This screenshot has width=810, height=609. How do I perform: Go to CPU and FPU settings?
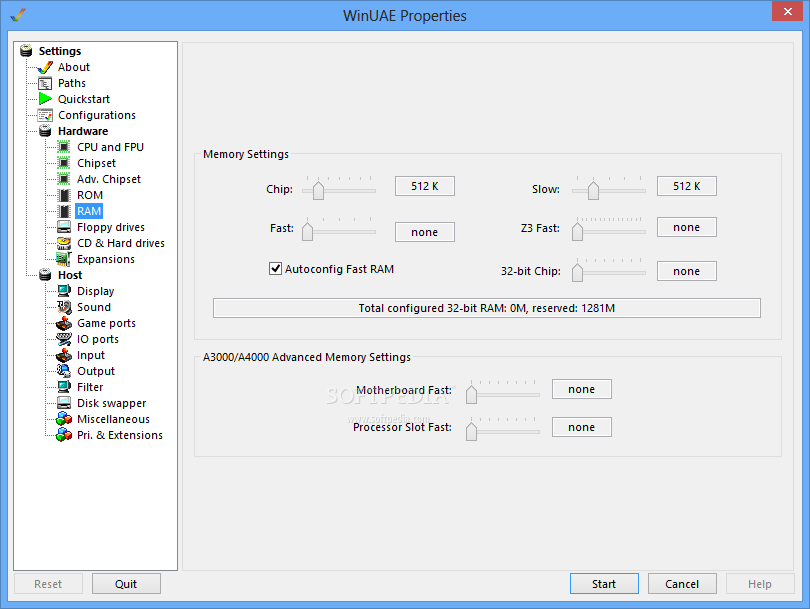[111, 147]
